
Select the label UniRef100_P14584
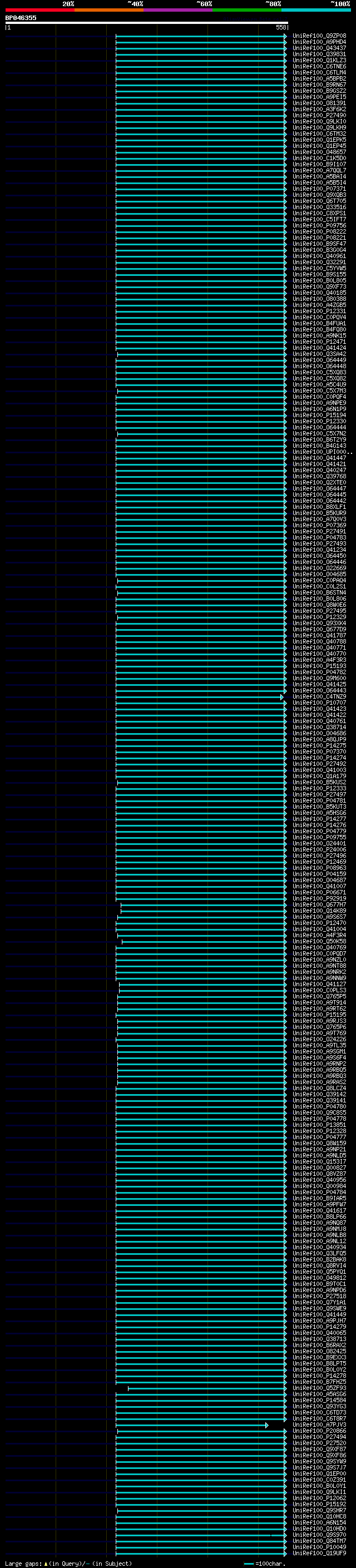(x=319, y=1400)
